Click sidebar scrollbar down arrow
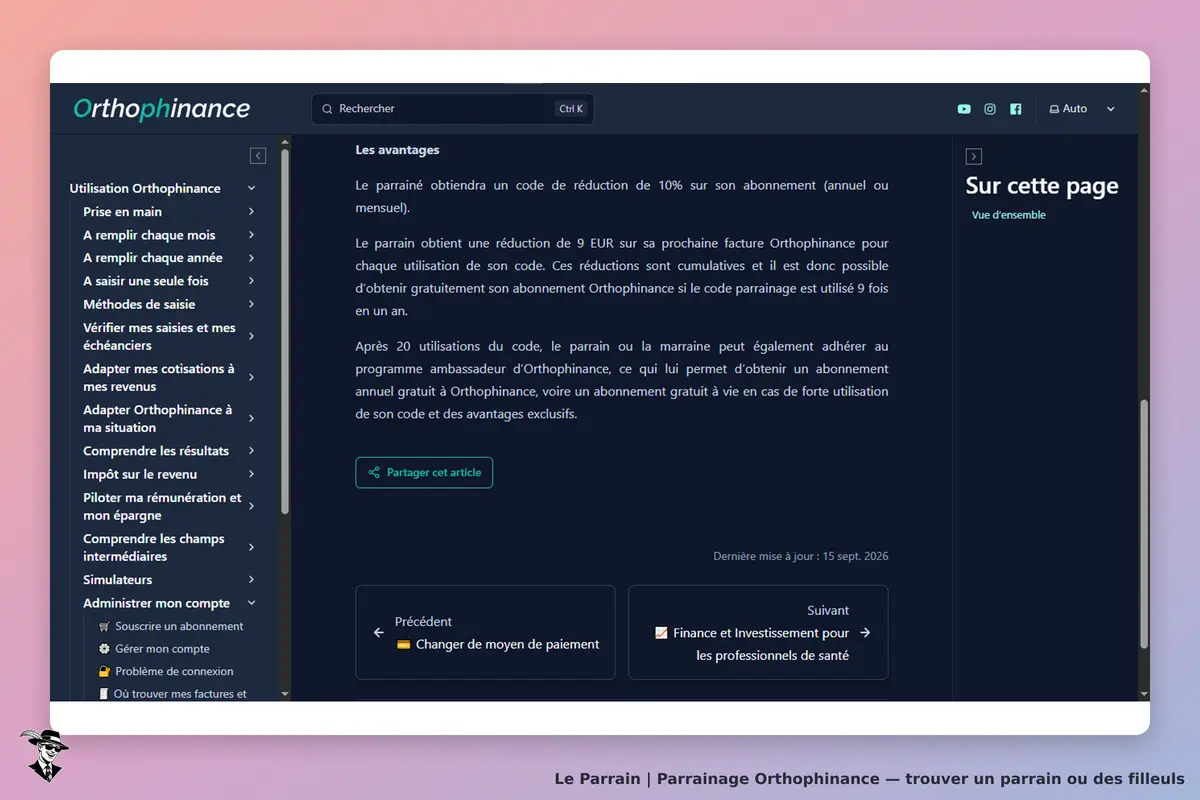 pos(285,694)
